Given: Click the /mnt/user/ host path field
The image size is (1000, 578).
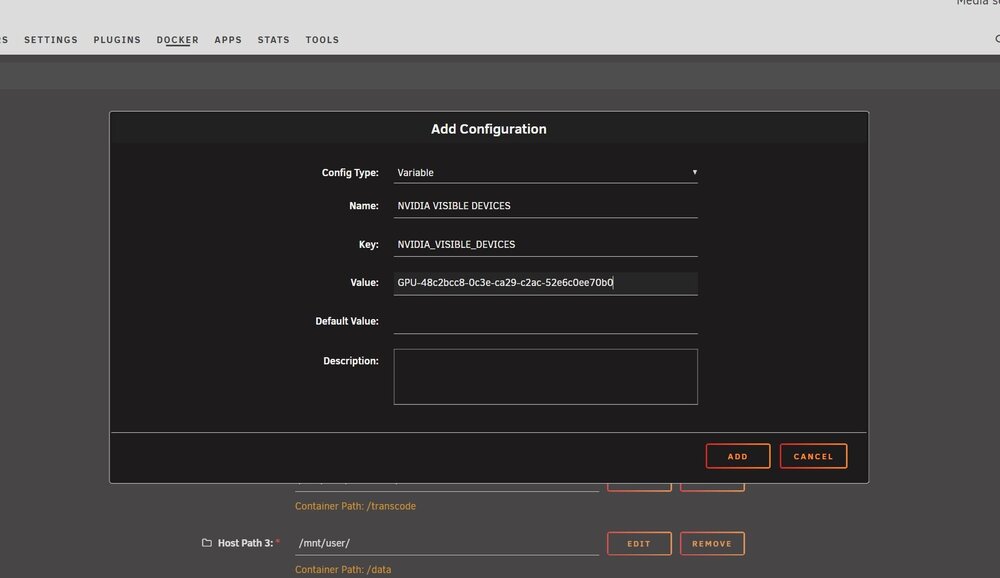Looking at the screenshot, I should click(x=446, y=544).
